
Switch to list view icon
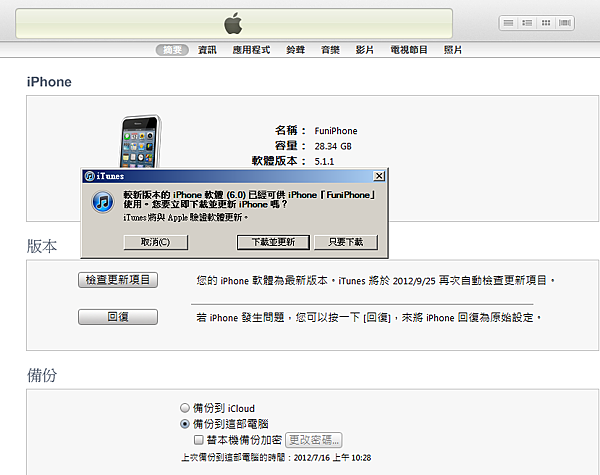point(508,23)
